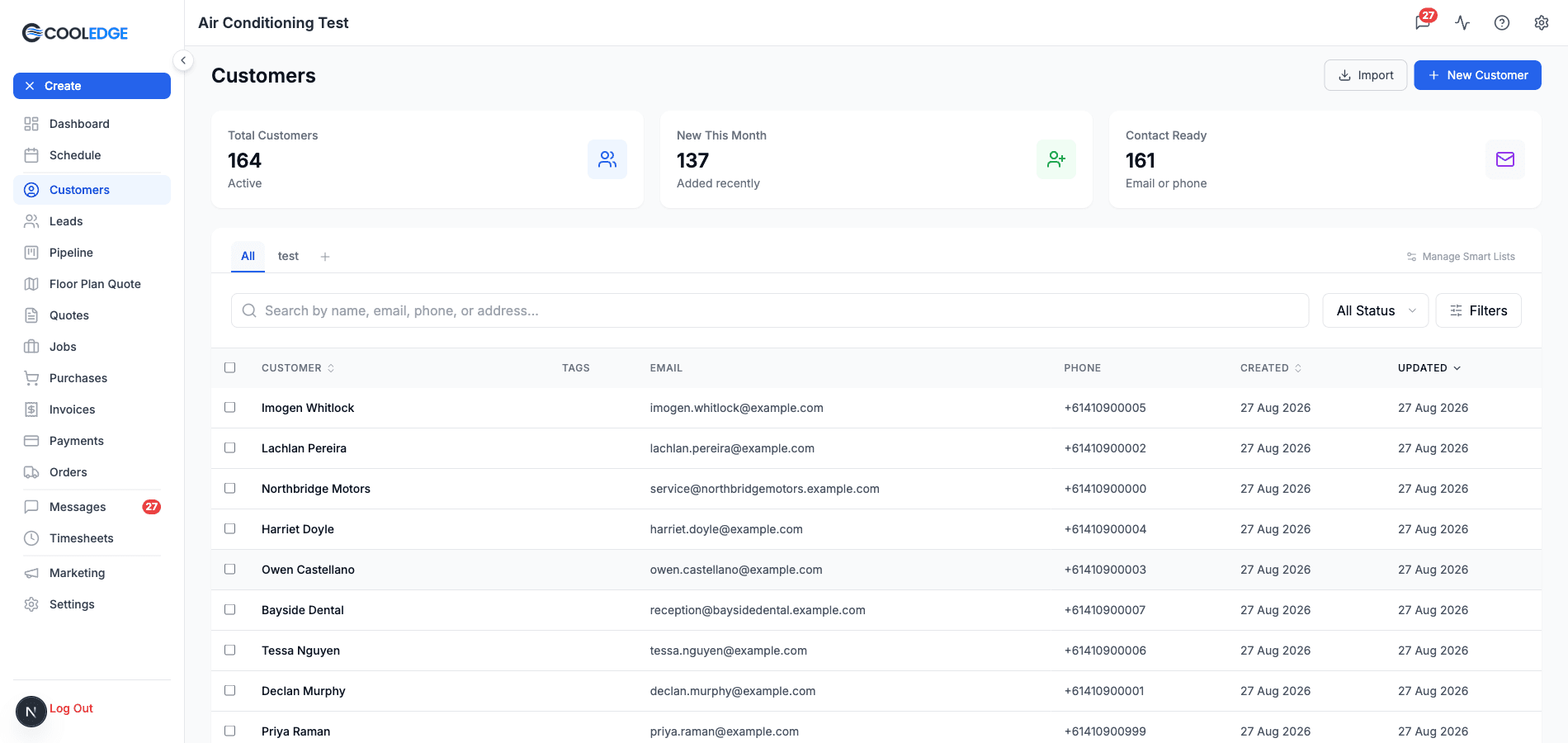Click email imogen.whitlock@example.com
Viewport: 1568px width, 743px height.
[736, 408]
